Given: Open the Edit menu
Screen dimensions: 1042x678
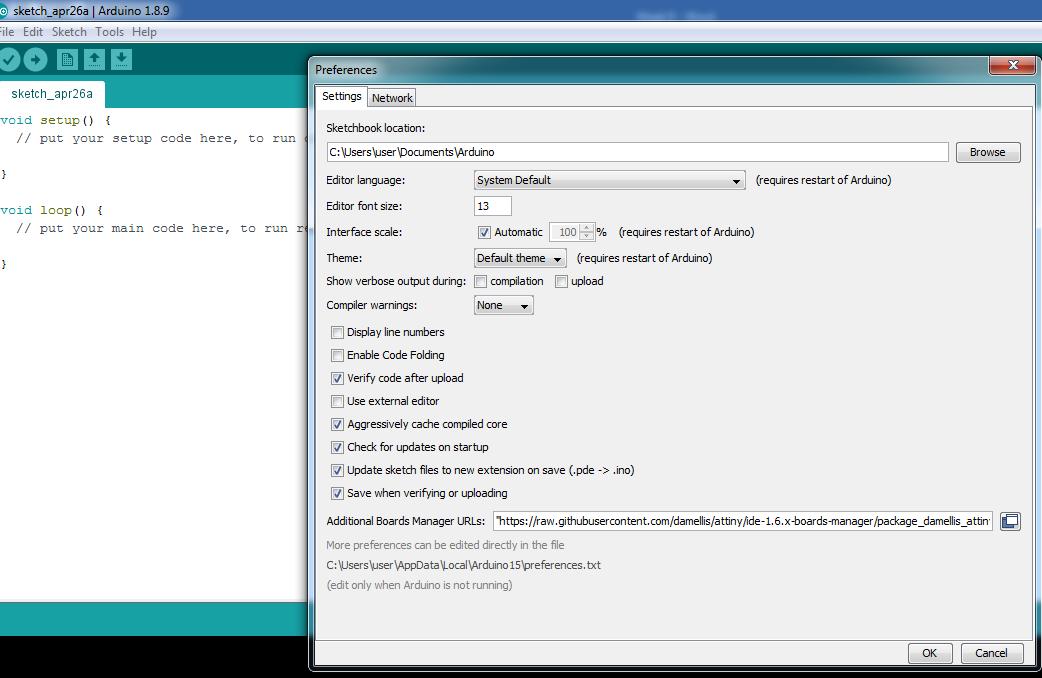Looking at the screenshot, I should [33, 32].
